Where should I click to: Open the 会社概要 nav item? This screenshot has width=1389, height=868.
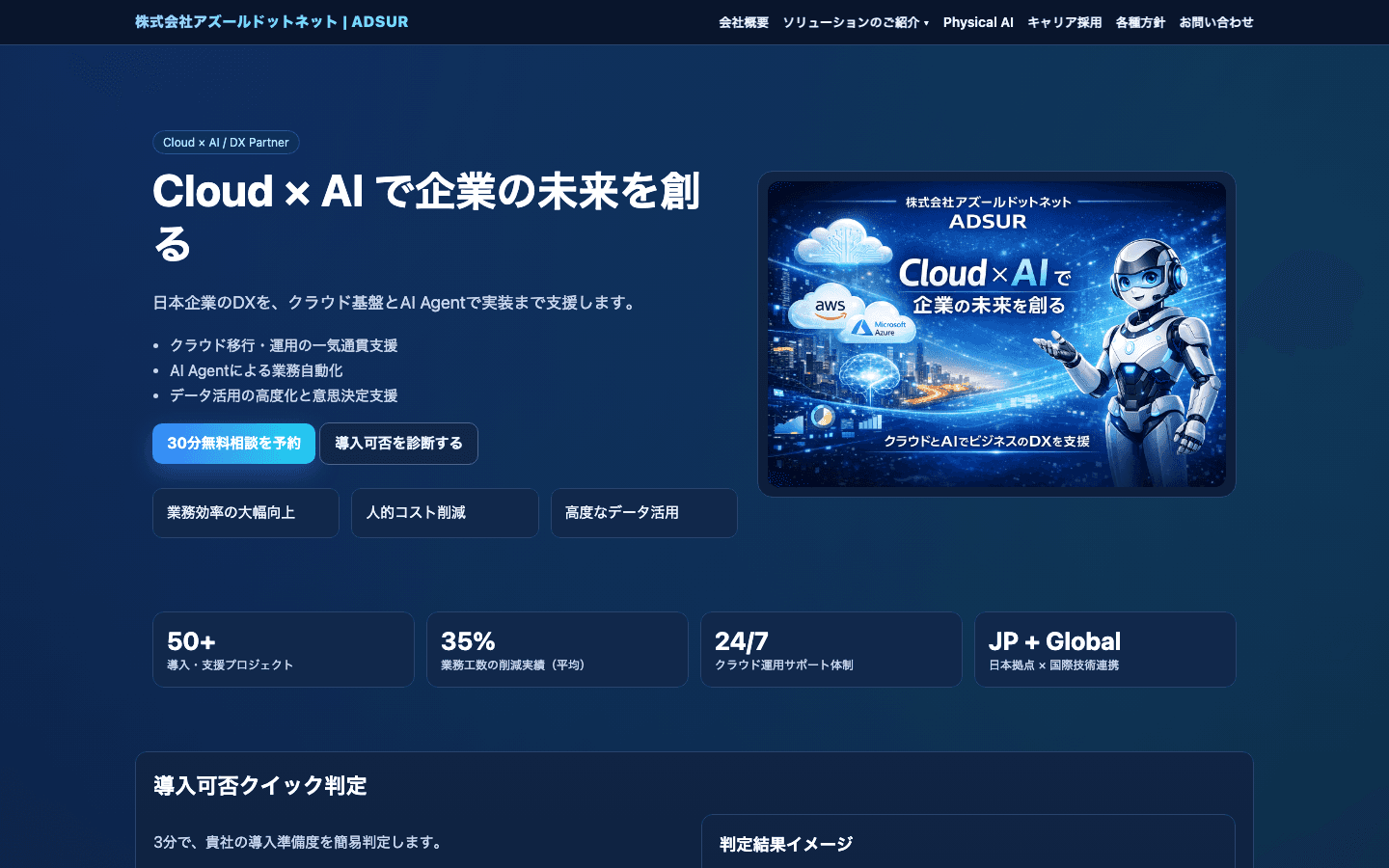click(x=743, y=22)
